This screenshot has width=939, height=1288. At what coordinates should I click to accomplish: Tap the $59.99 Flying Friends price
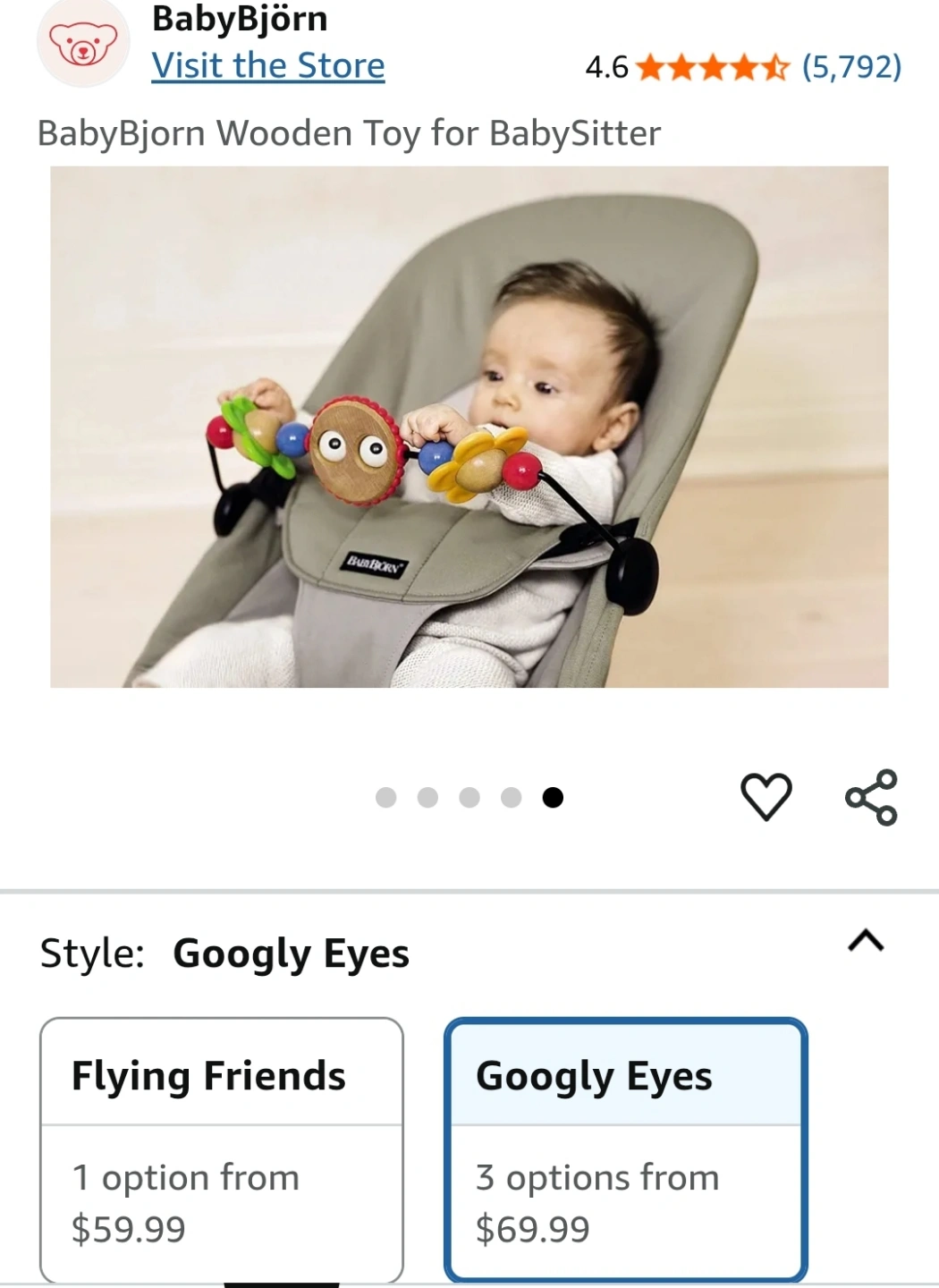pyautogui.click(x=129, y=1229)
